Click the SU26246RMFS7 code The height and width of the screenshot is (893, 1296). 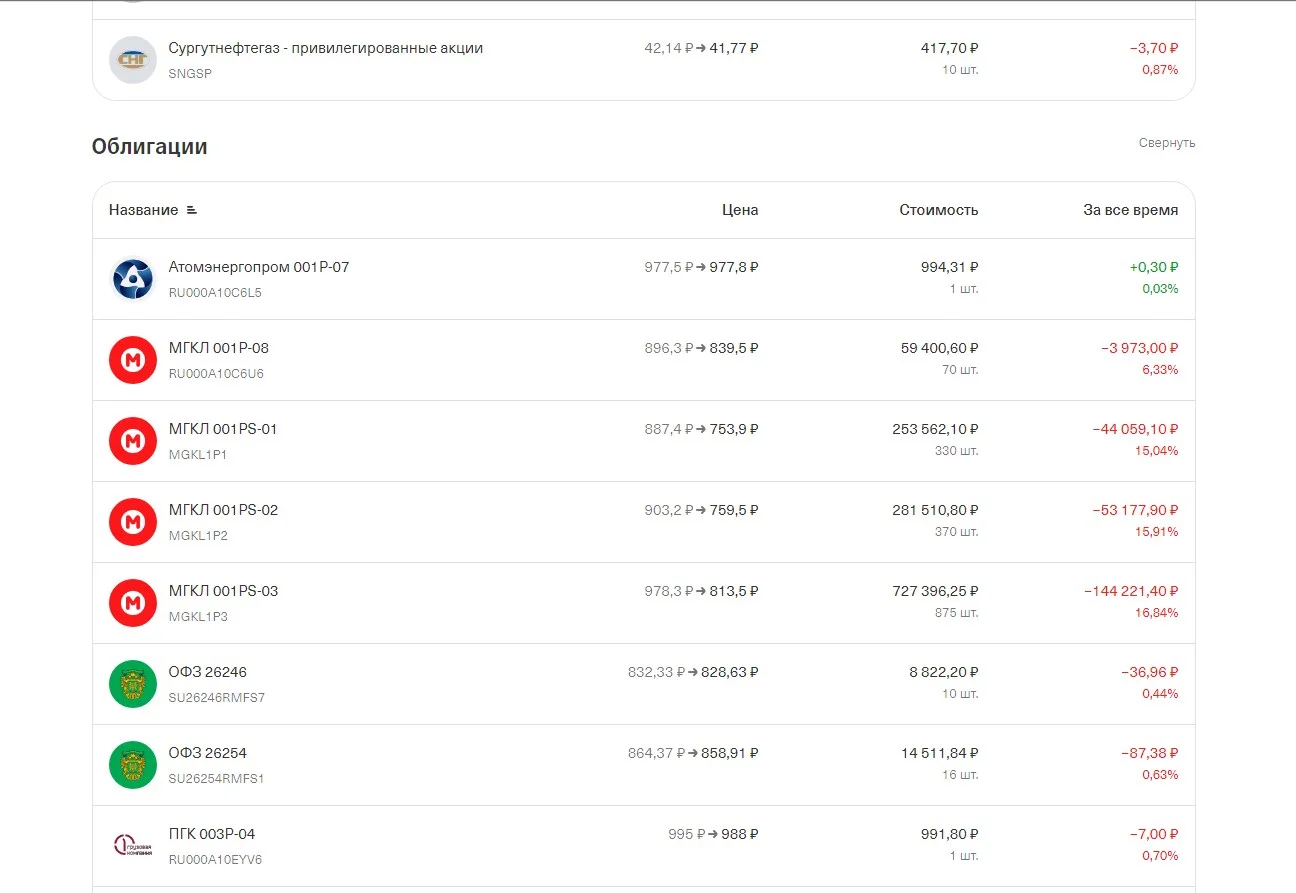pos(217,698)
